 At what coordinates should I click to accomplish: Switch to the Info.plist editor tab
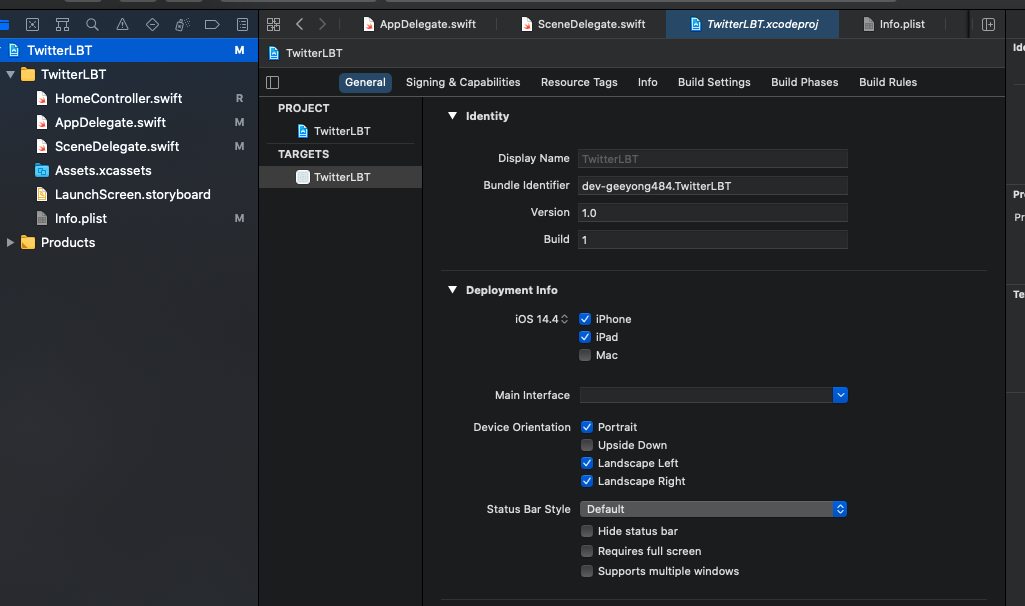894,24
